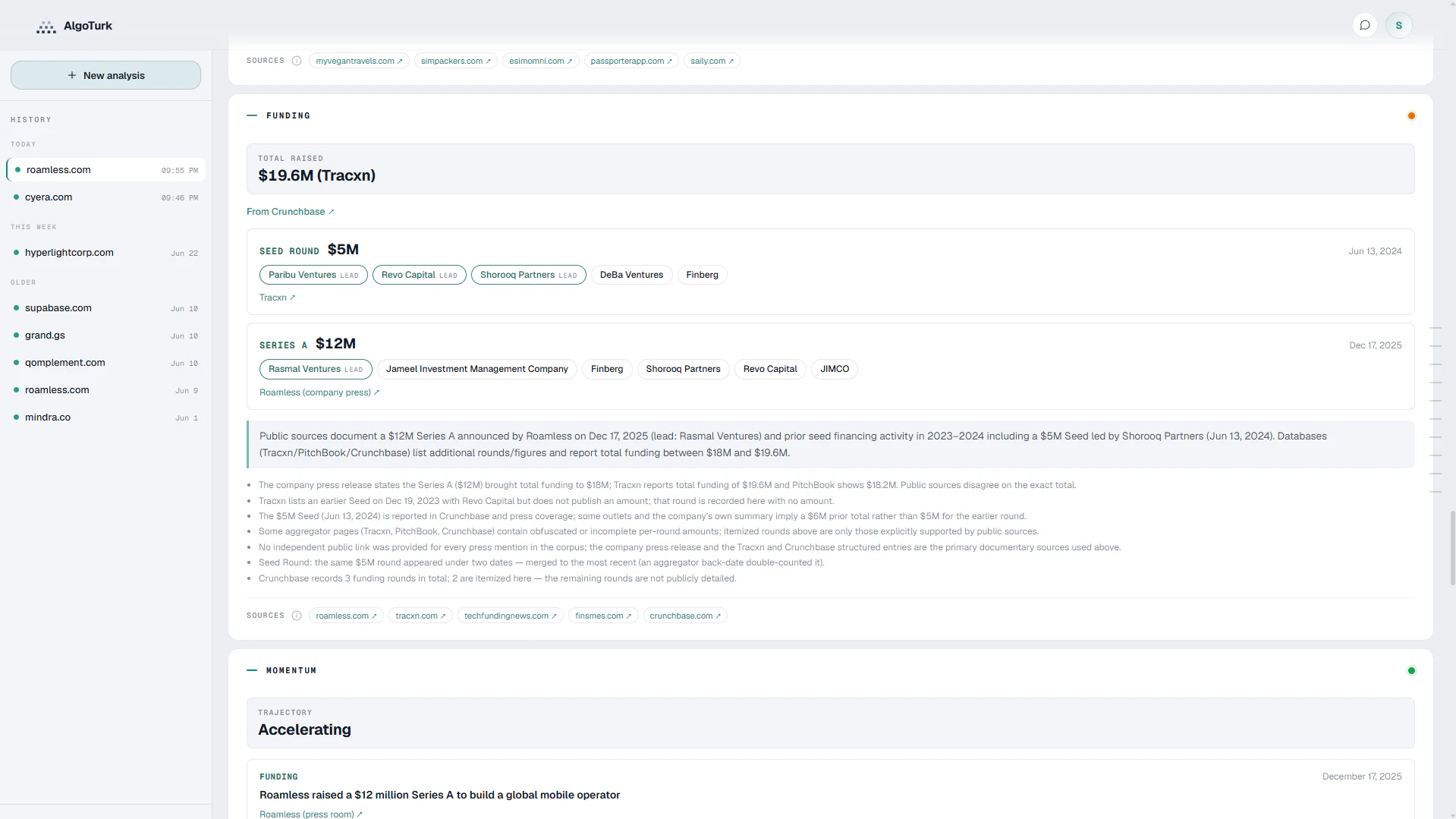Open crunchbase.com source link
Viewport: 1456px width, 819px height.
(x=685, y=616)
